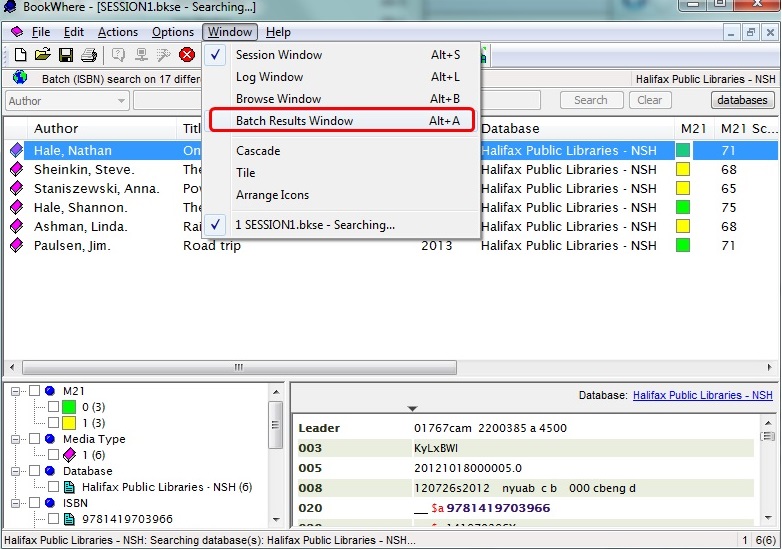
Task: Choose Batch Results Window menu entry
Action: coord(342,121)
